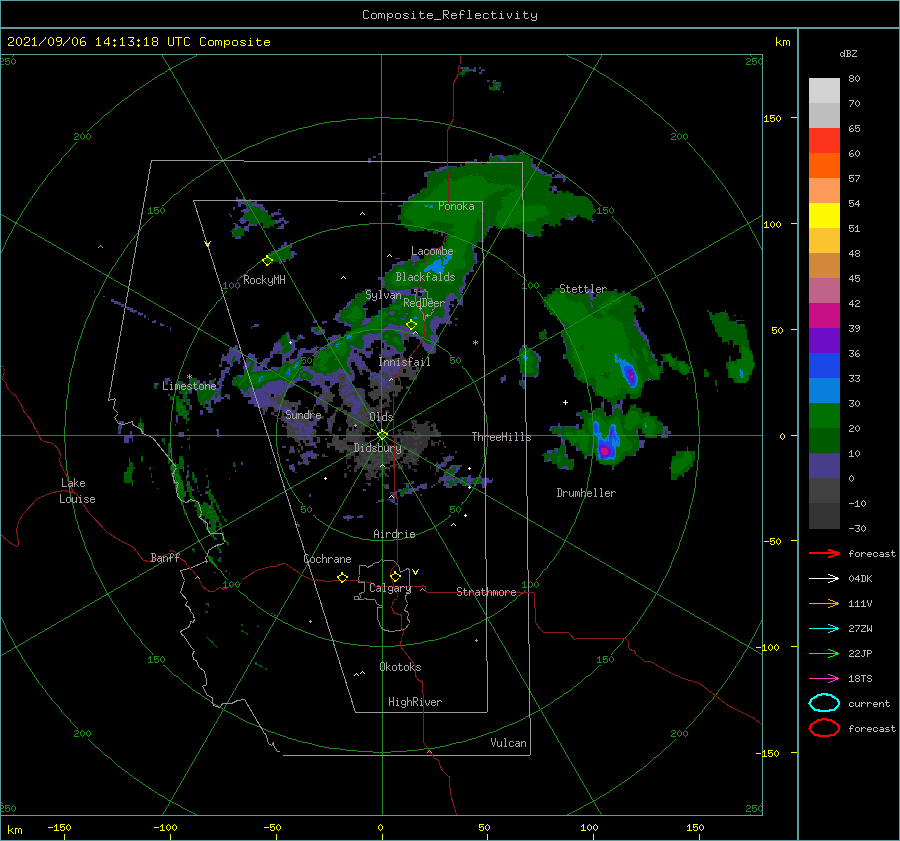Click the 0 dBZ purple color swatch
Image resolution: width=900 pixels, height=841 pixels.
[824, 465]
